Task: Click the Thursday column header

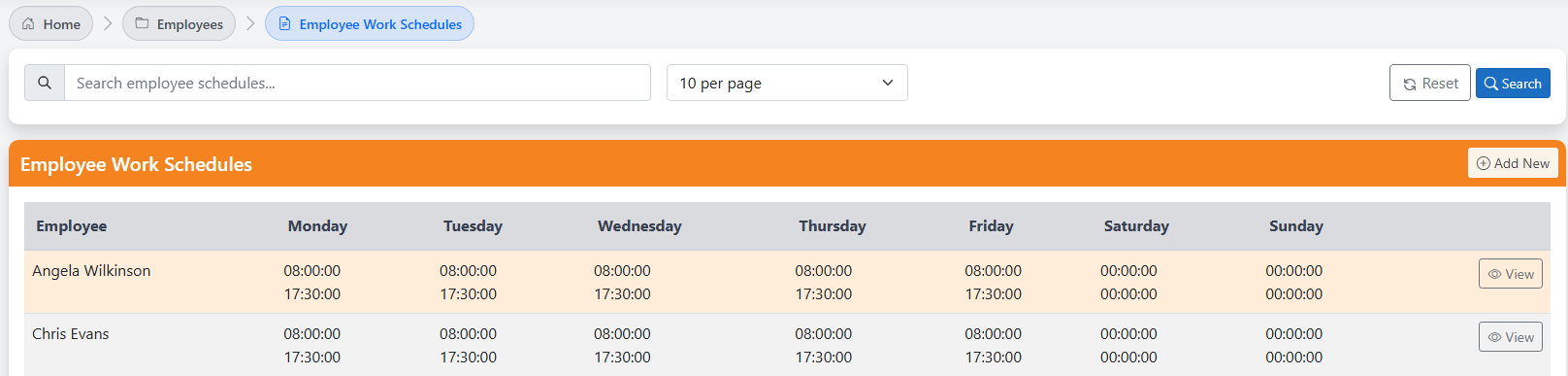Action: [x=832, y=225]
